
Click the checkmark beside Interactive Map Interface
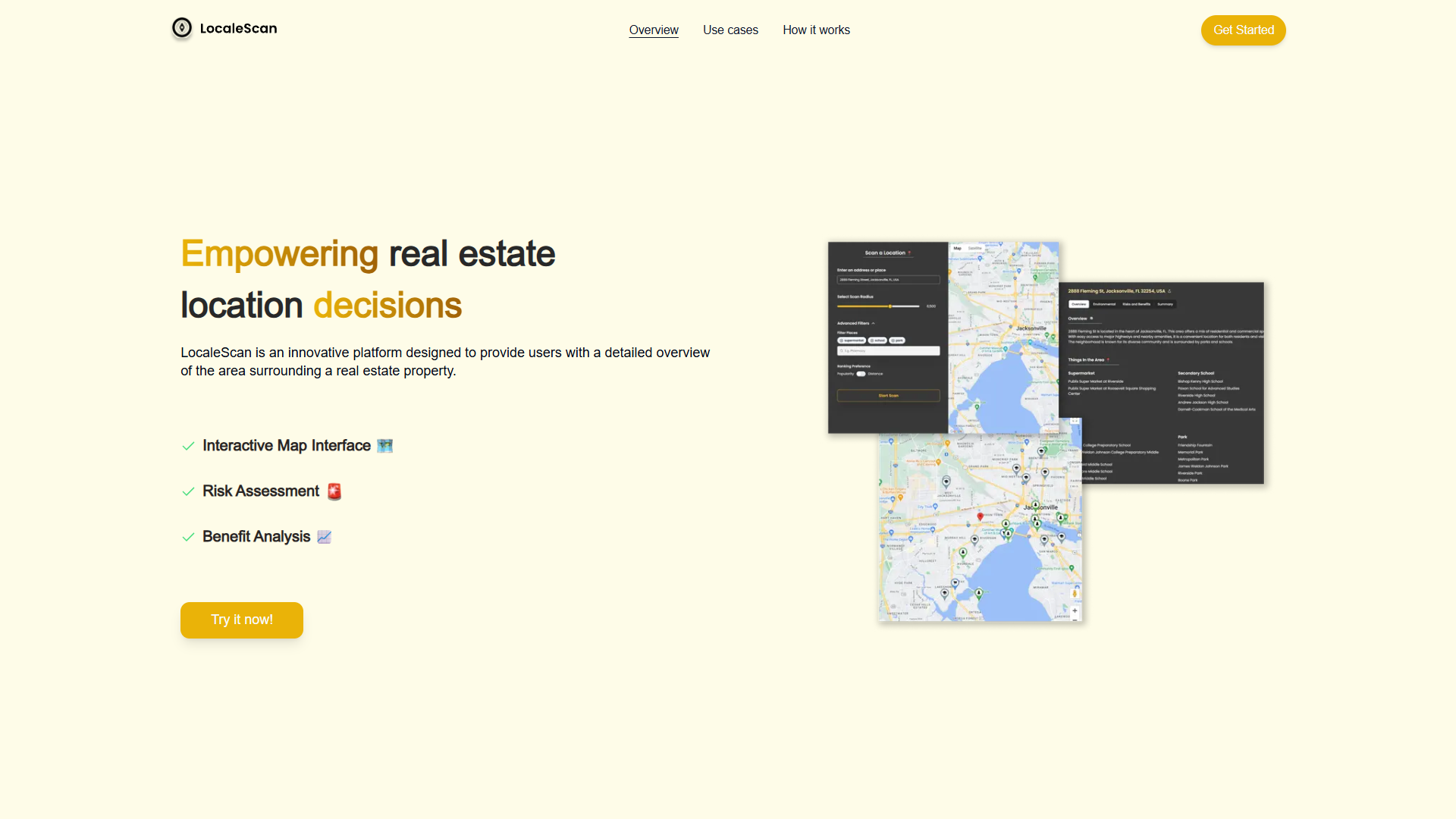pos(189,446)
